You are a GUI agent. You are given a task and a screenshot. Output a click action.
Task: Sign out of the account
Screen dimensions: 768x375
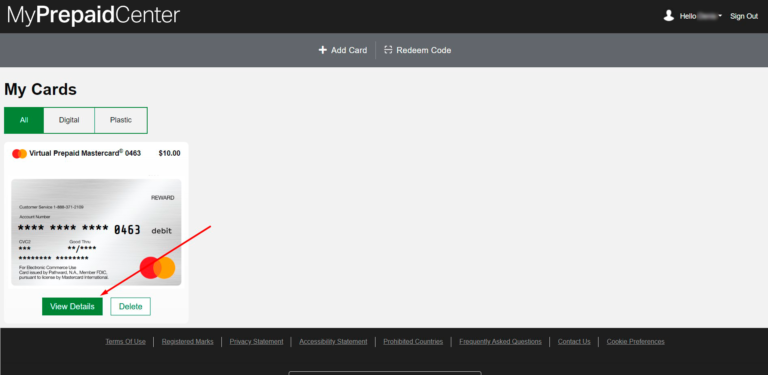(744, 16)
